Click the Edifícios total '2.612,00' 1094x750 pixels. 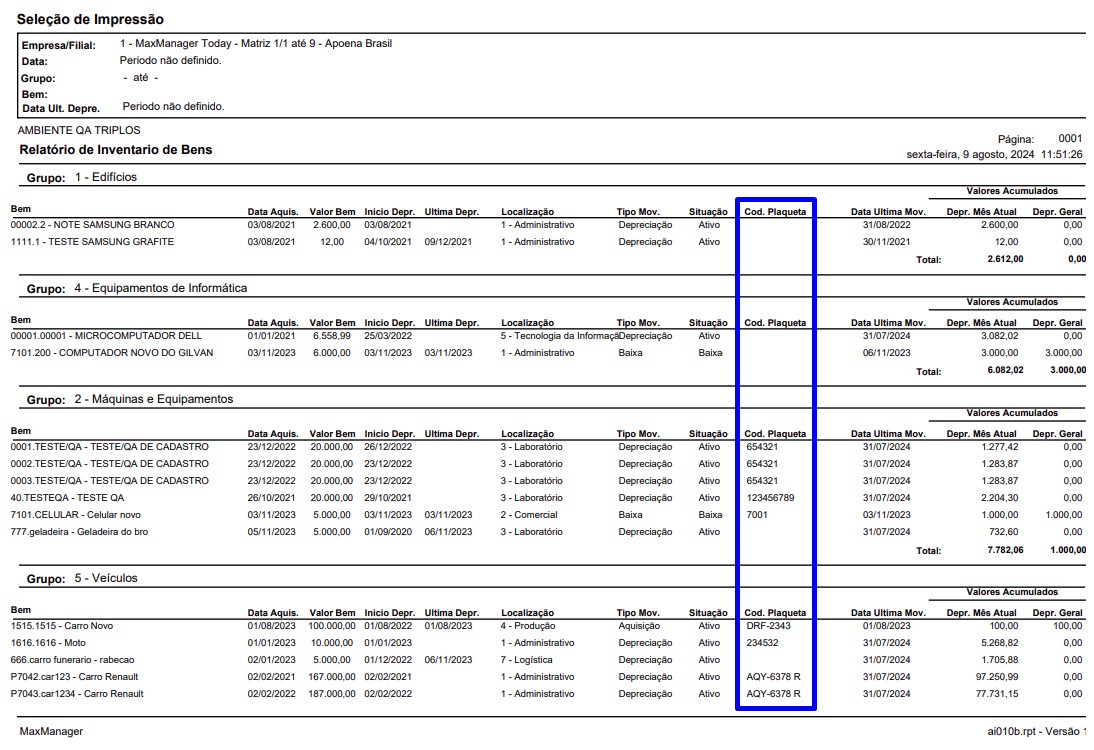(x=1005, y=259)
